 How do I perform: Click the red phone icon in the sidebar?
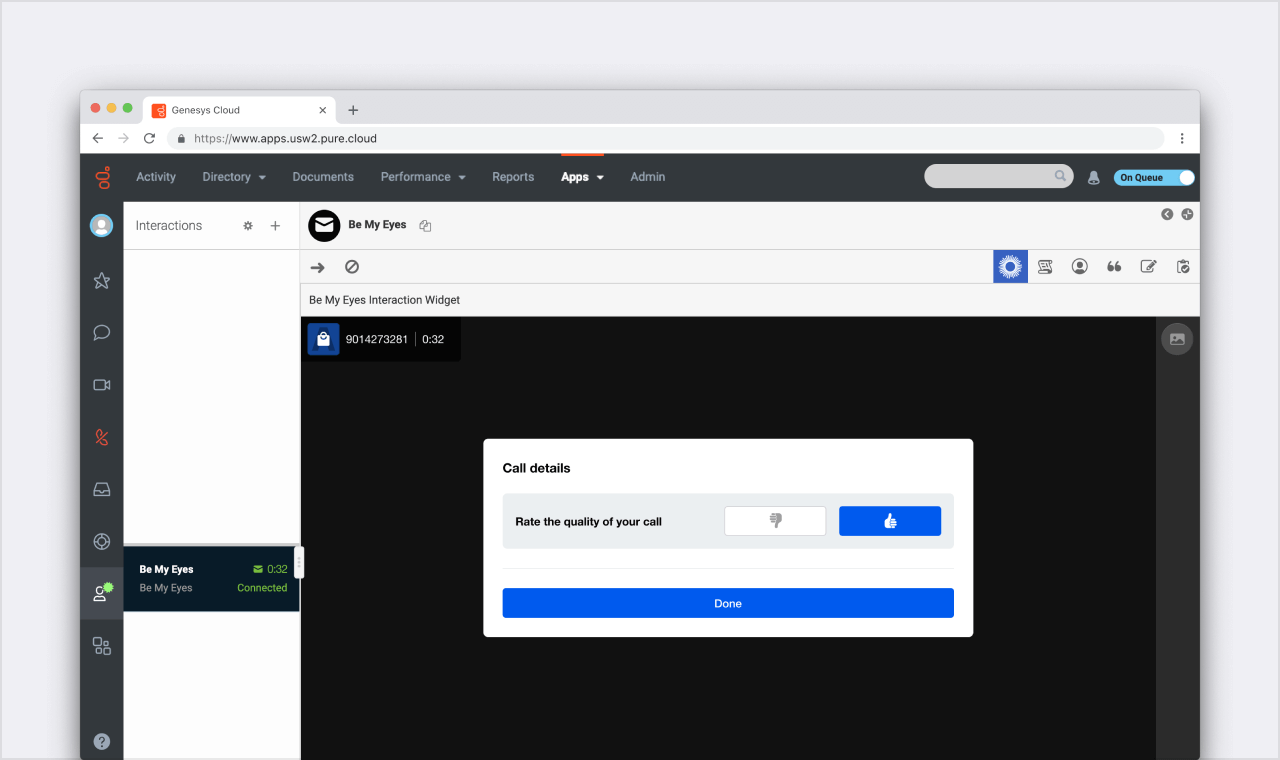102,437
